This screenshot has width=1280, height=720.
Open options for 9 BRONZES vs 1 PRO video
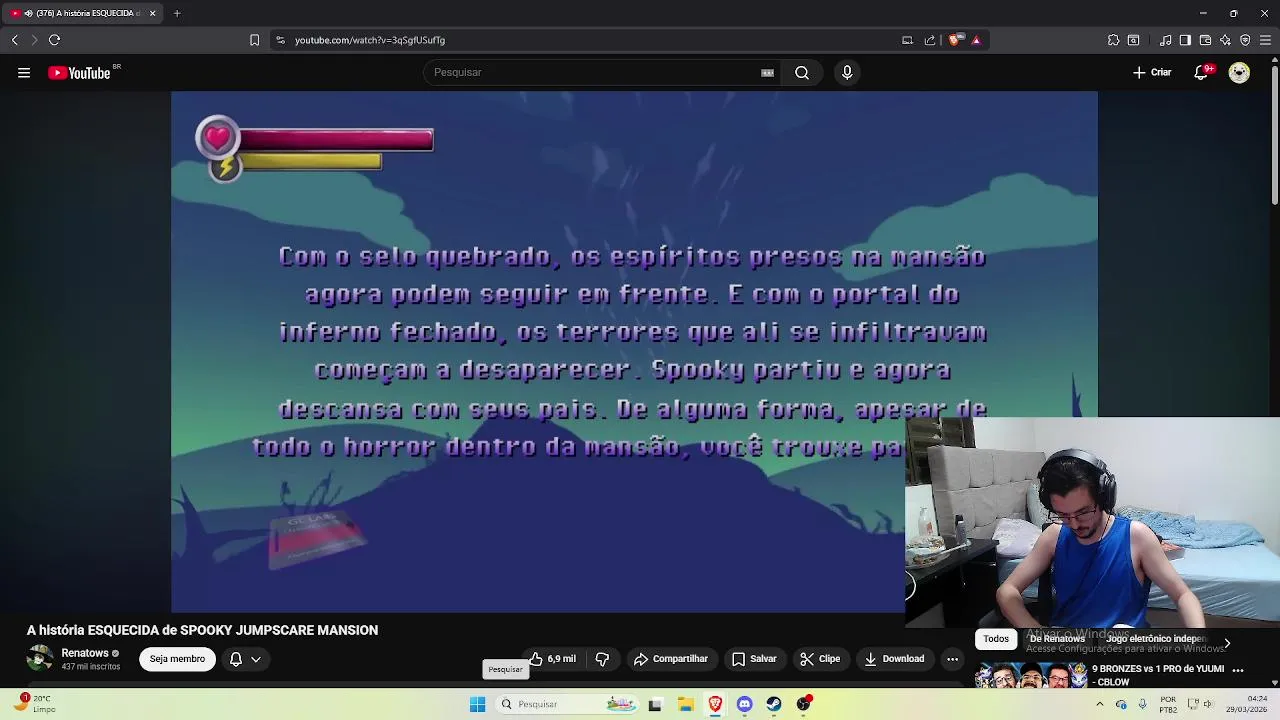tap(1238, 670)
